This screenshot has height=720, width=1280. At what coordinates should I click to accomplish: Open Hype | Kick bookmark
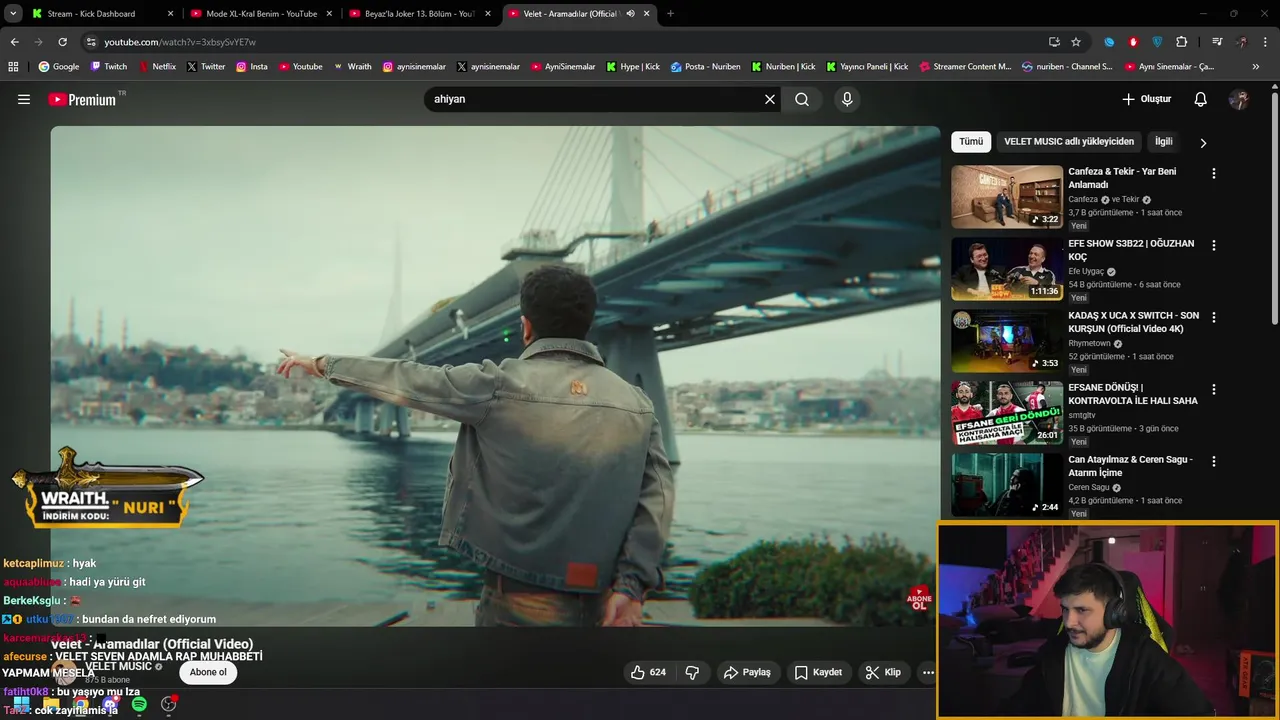click(633, 66)
